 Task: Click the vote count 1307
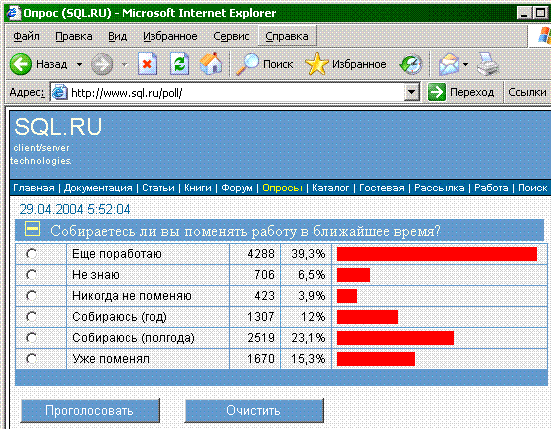tap(261, 317)
